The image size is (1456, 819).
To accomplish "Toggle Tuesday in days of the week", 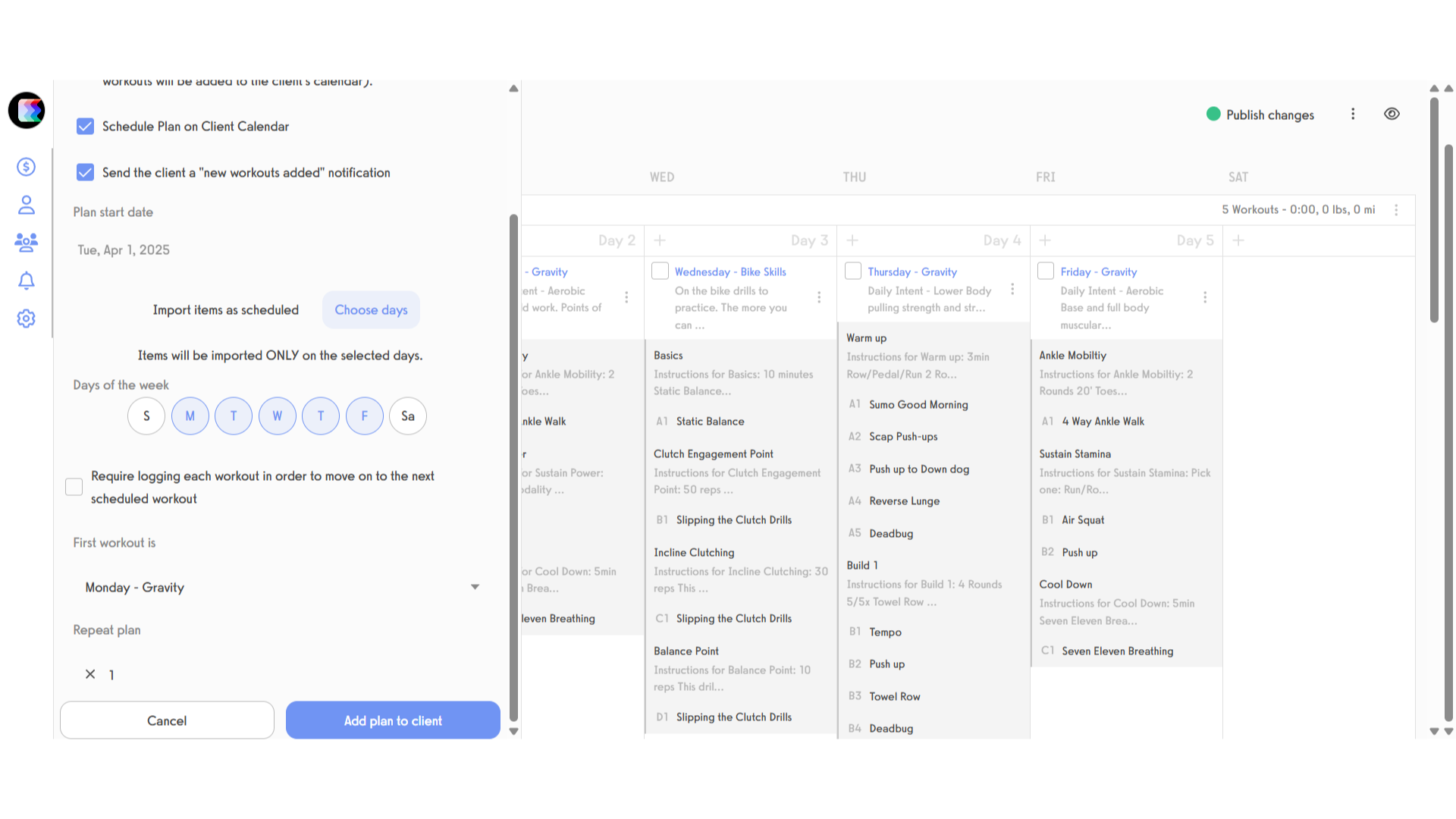I will (x=234, y=416).
